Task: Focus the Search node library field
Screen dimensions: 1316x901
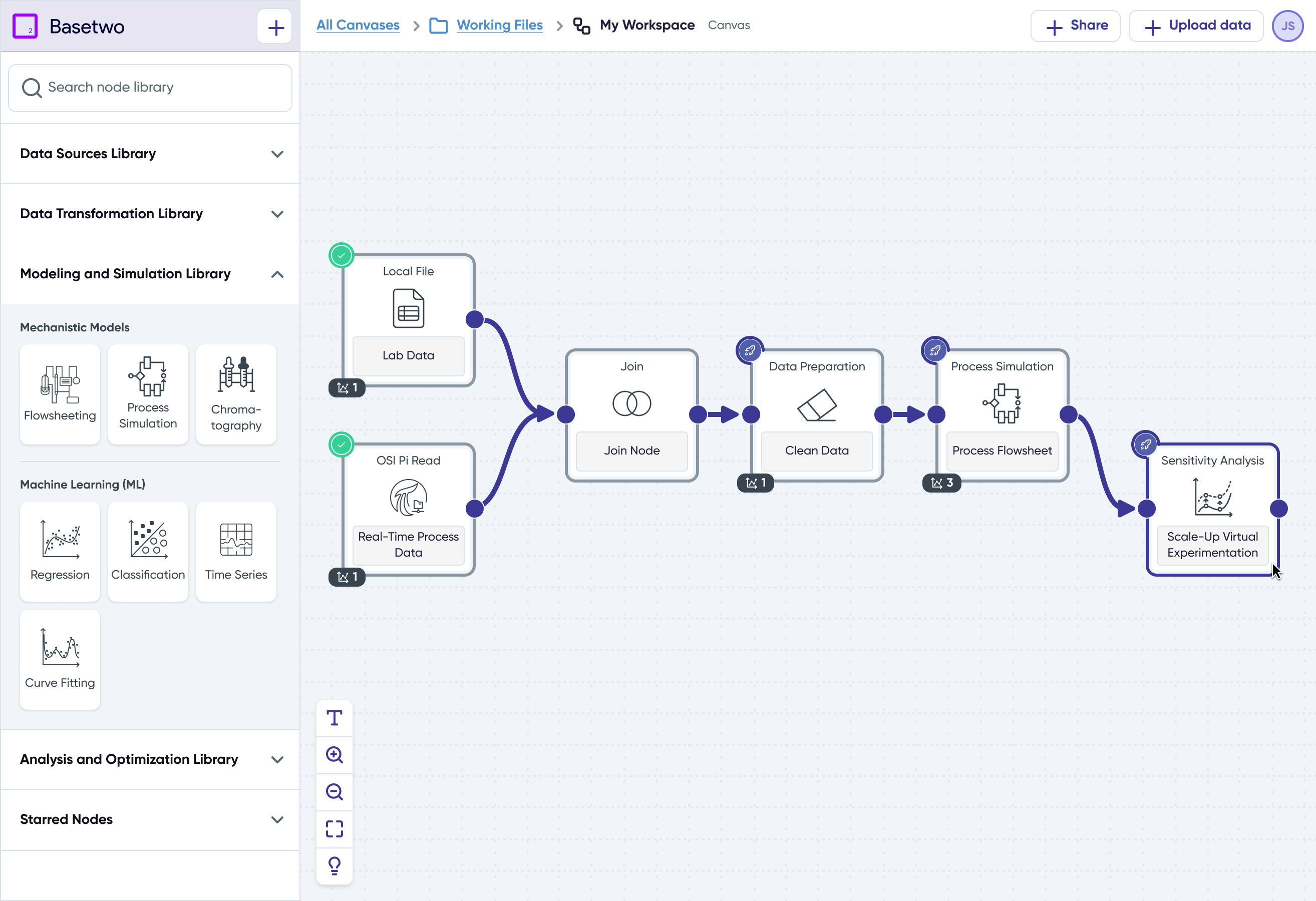Action: 150,88
